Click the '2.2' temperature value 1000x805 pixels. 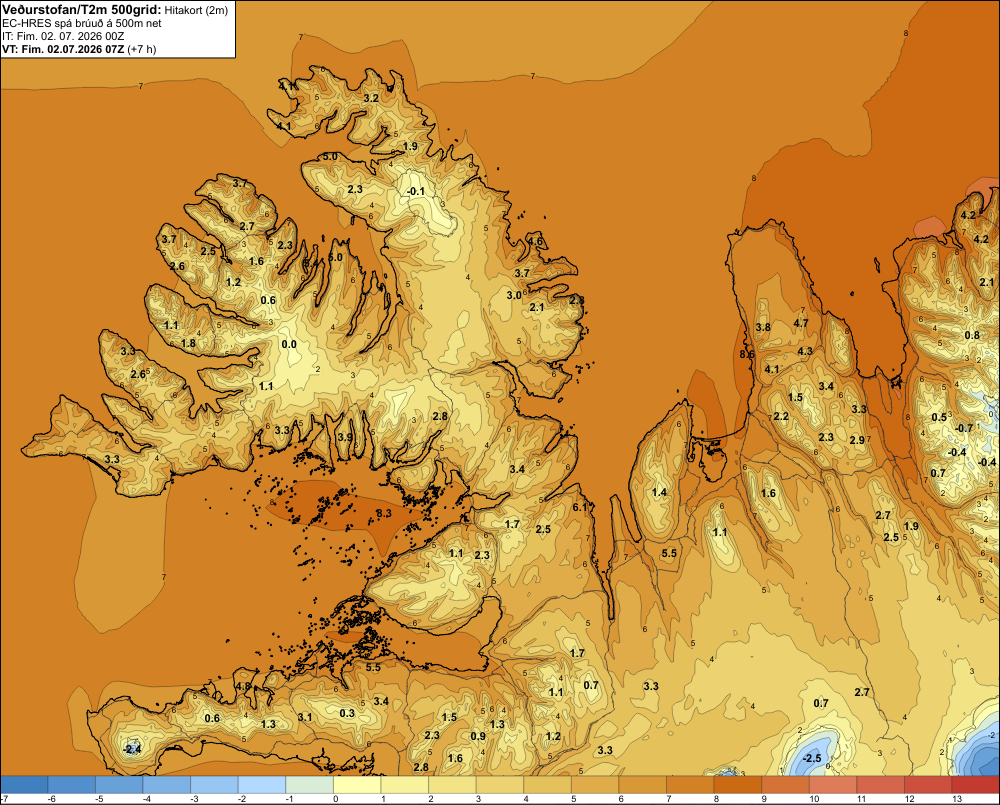pyautogui.click(x=781, y=417)
